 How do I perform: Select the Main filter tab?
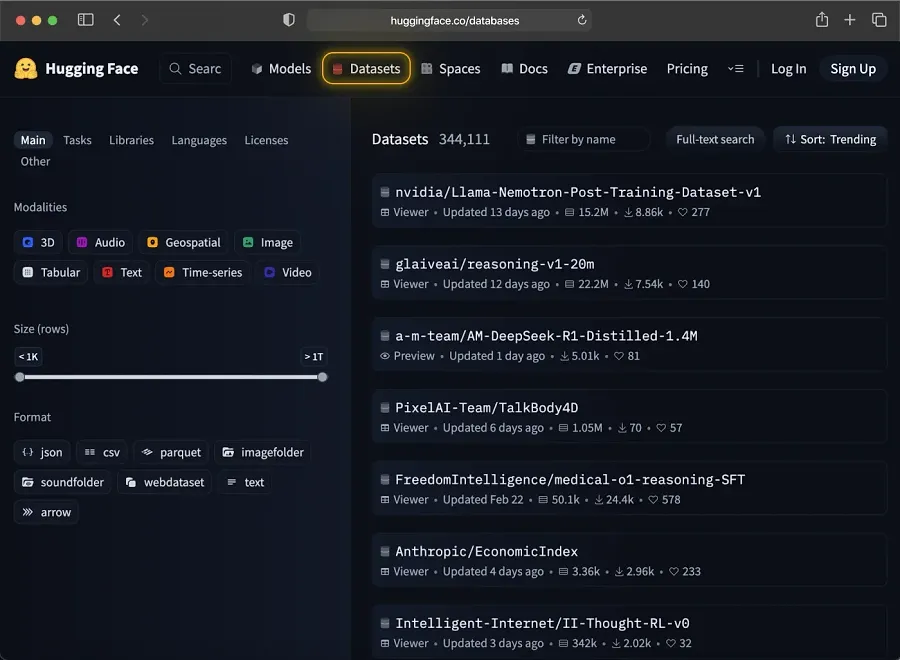[33, 140]
